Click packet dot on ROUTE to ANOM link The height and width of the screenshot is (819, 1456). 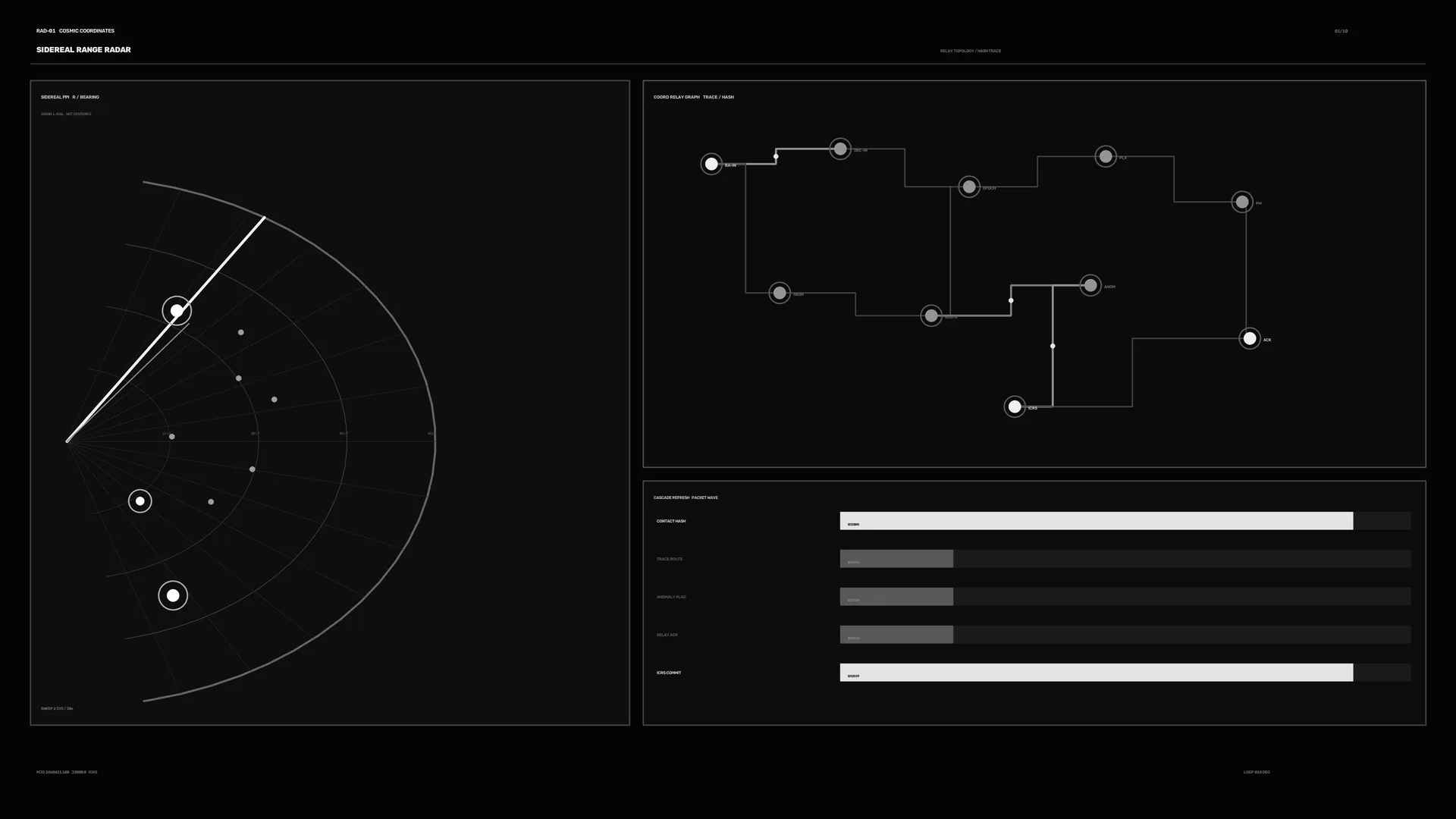(x=1011, y=300)
